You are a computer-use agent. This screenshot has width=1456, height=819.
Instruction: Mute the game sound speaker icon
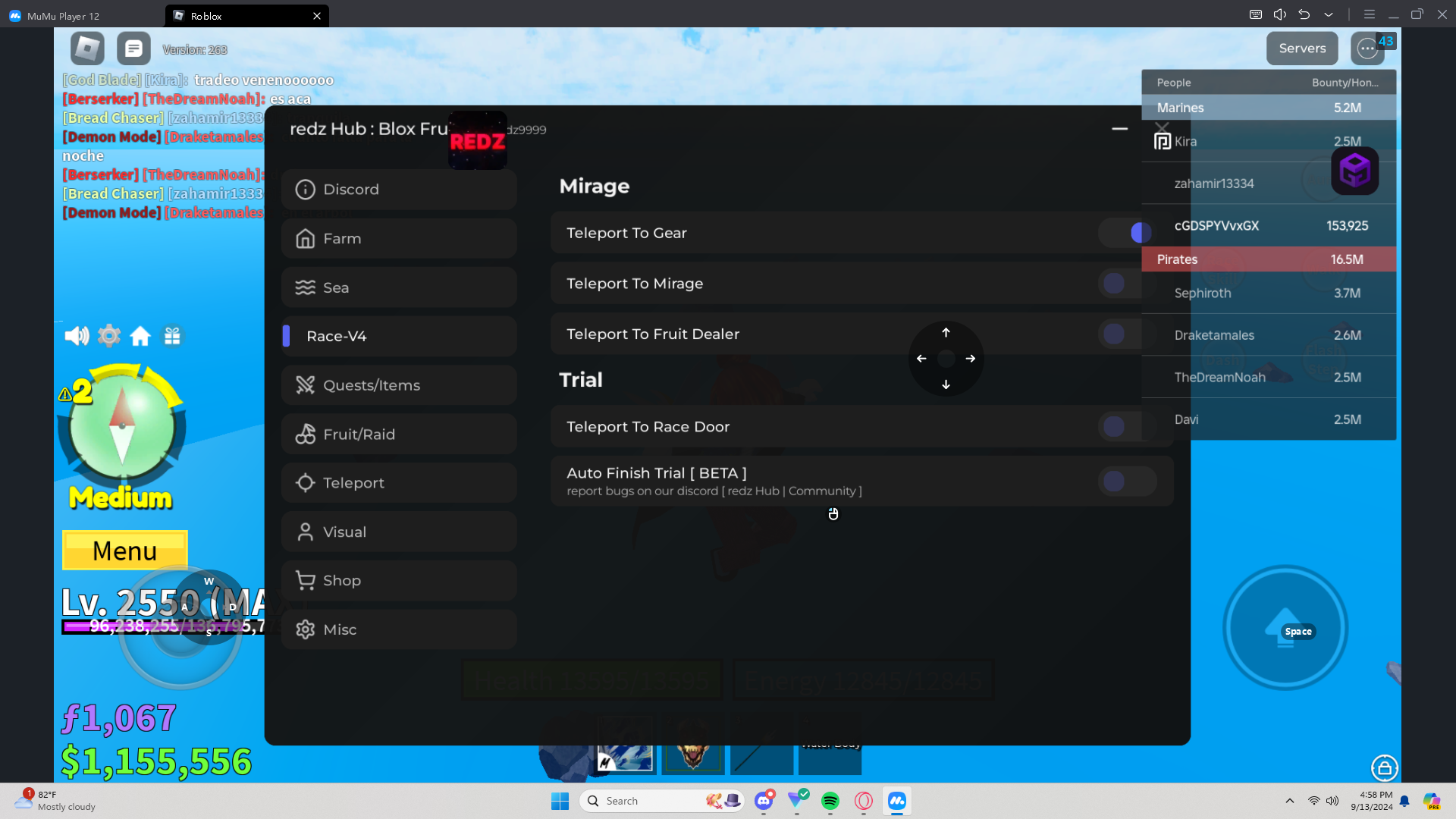click(x=77, y=335)
